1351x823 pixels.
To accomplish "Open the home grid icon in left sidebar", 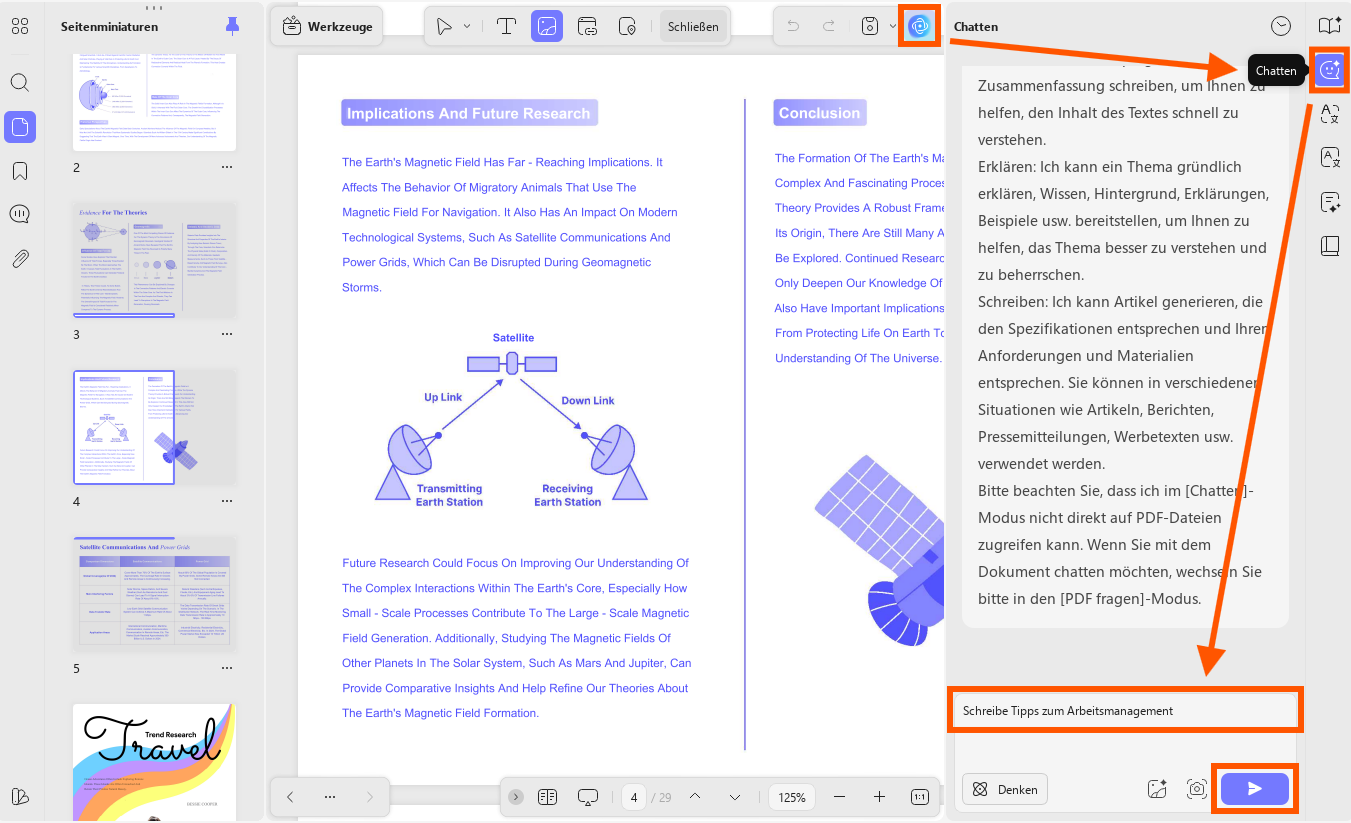I will (x=20, y=27).
